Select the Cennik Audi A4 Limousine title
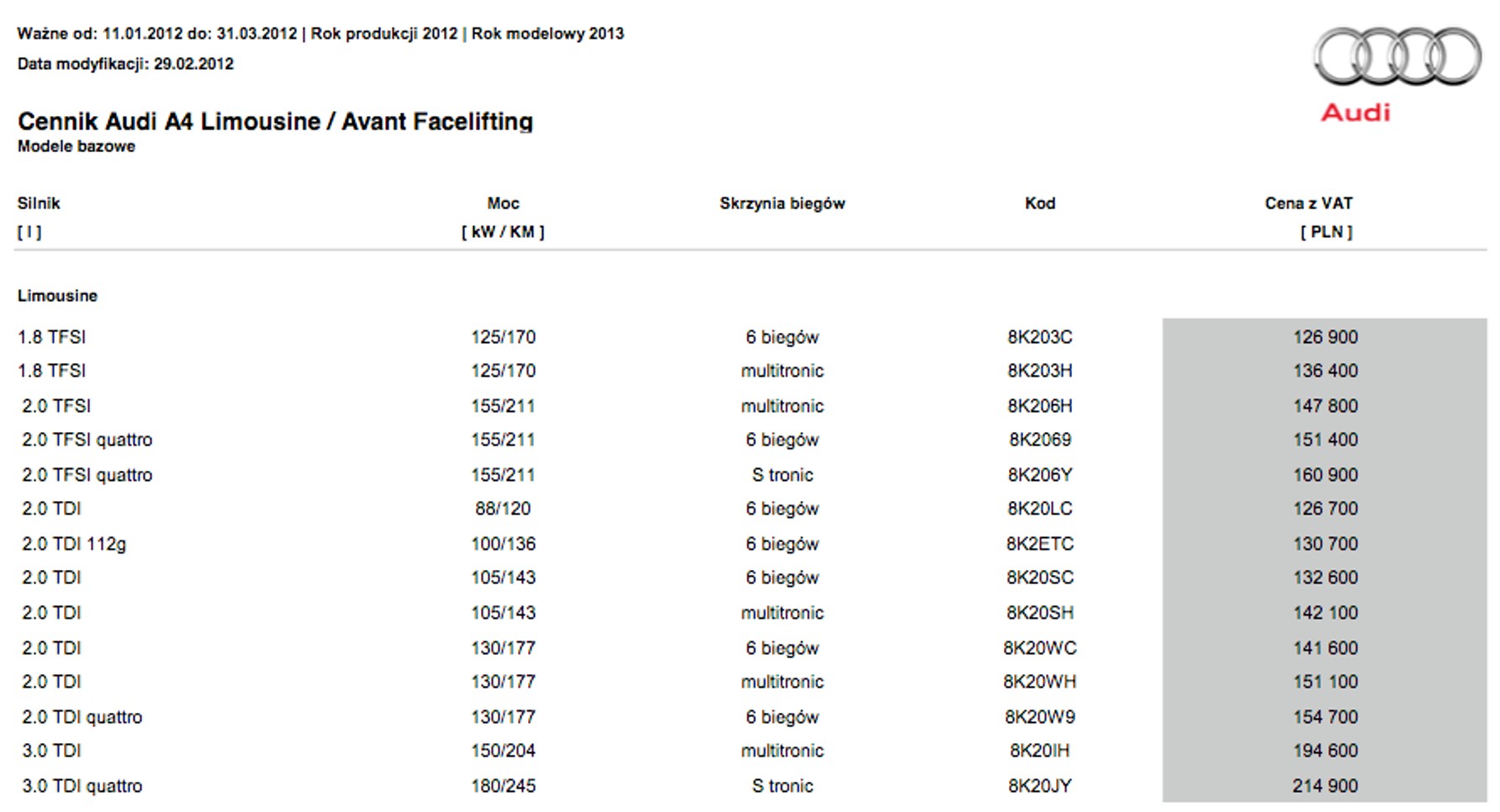The image size is (1500, 812). pos(275,122)
